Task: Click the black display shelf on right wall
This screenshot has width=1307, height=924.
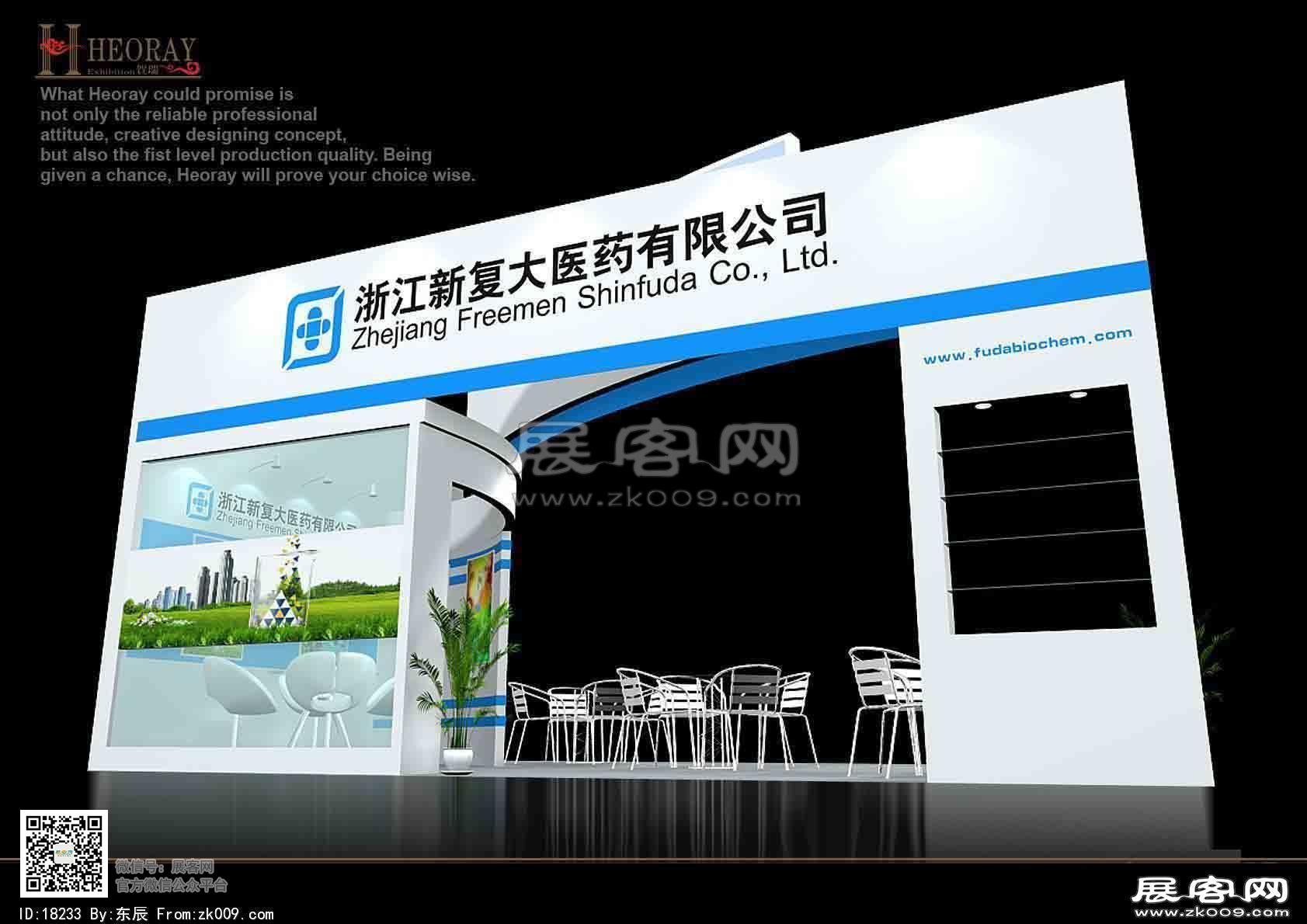Action: tap(1045, 509)
